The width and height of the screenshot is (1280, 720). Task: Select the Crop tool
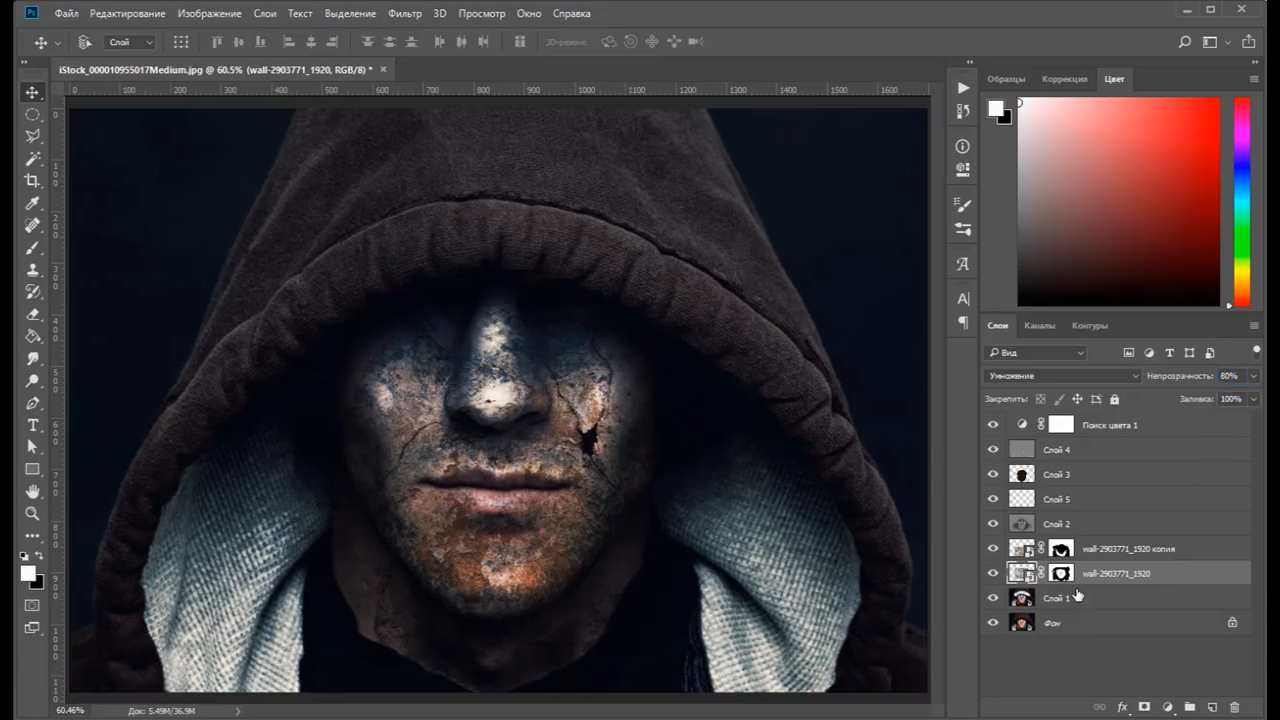(x=32, y=181)
